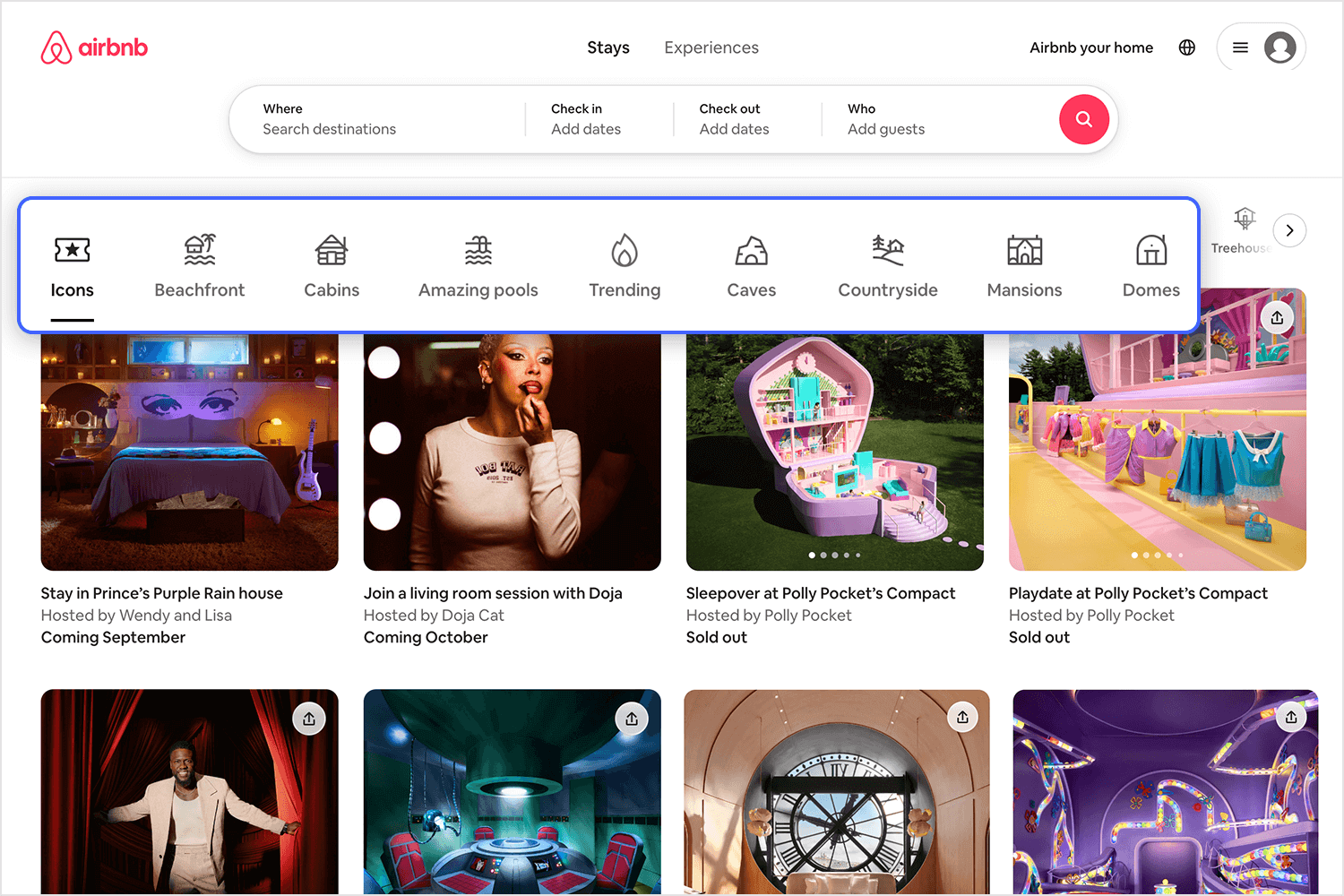Select the Beachfront category icon
The height and width of the screenshot is (896, 1344).
(x=200, y=250)
